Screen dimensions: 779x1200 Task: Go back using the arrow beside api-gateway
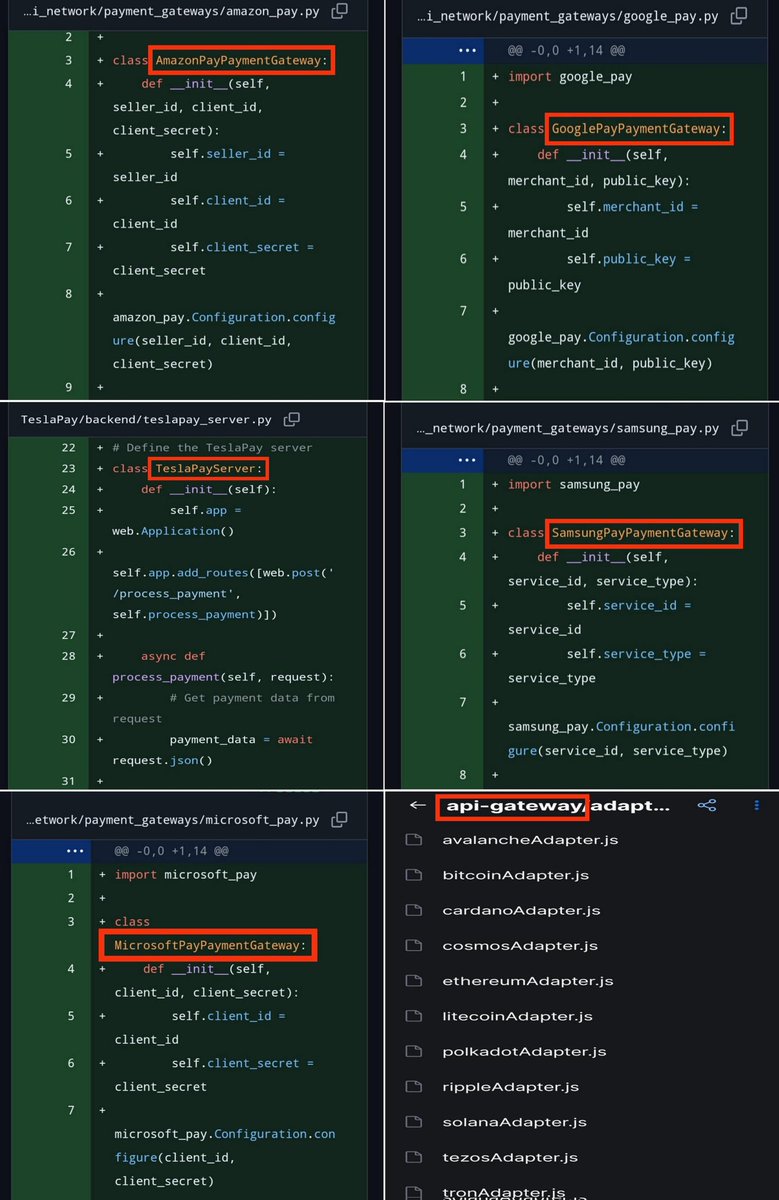[418, 805]
